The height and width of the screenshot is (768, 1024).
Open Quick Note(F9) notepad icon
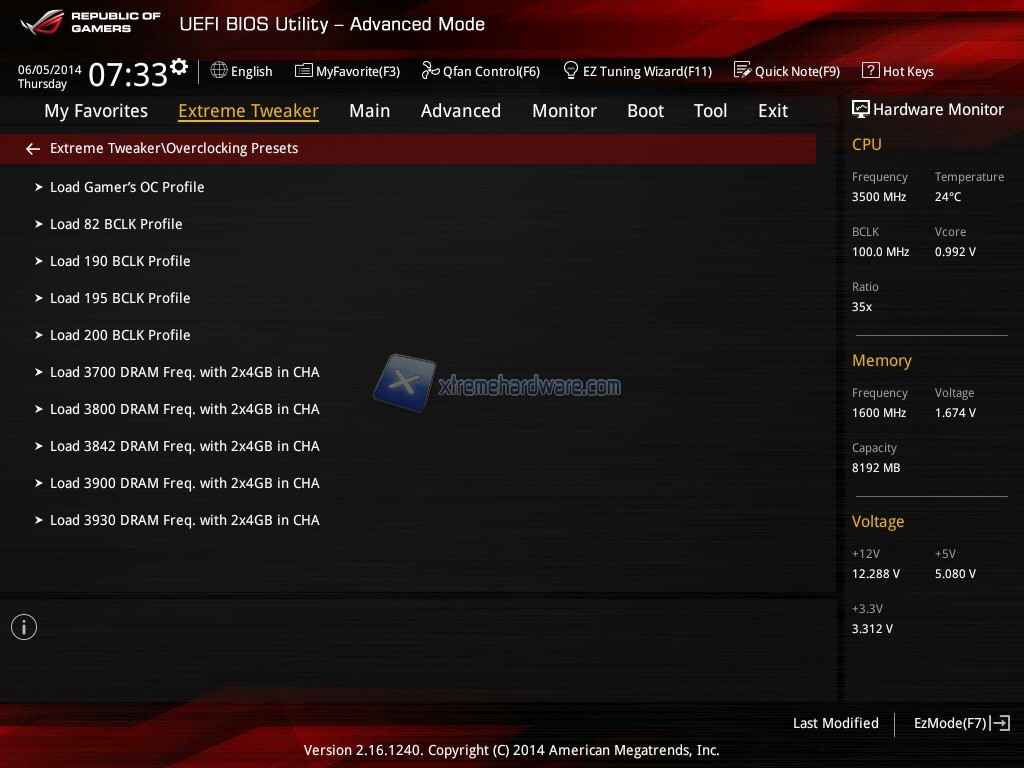(x=742, y=71)
